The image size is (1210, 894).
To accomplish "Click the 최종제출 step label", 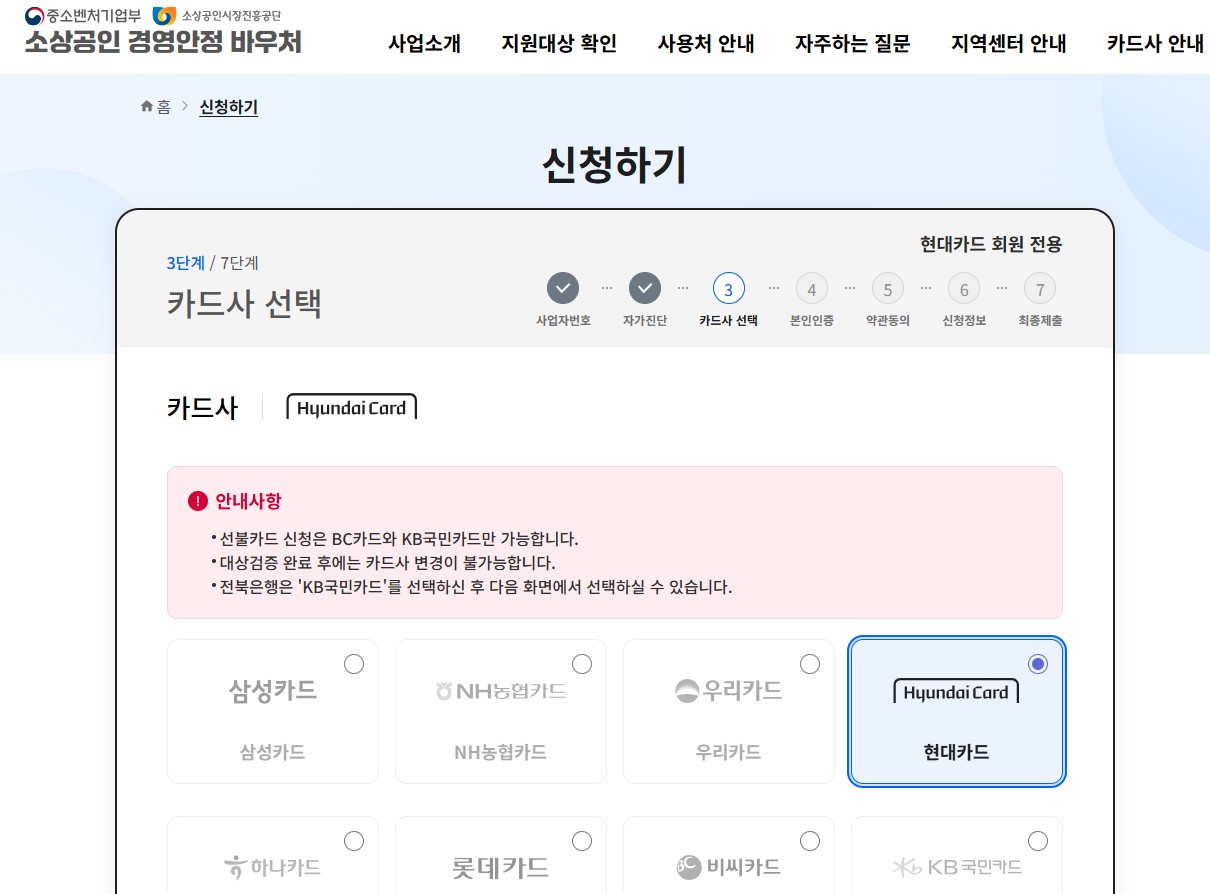I will pos(1040,321).
